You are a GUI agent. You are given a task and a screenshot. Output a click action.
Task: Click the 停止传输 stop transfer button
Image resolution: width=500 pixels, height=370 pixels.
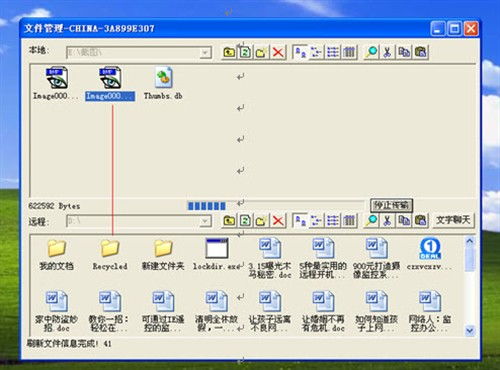pyautogui.click(x=391, y=205)
